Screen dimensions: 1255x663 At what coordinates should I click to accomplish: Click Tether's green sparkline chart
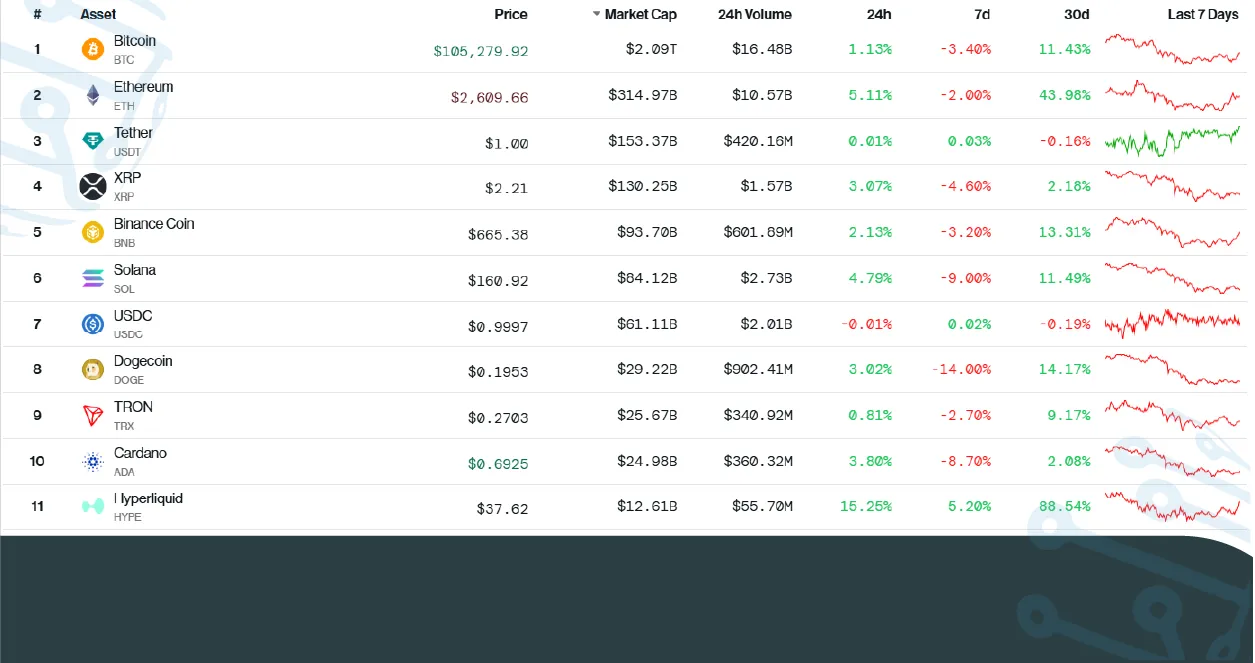pyautogui.click(x=1172, y=141)
